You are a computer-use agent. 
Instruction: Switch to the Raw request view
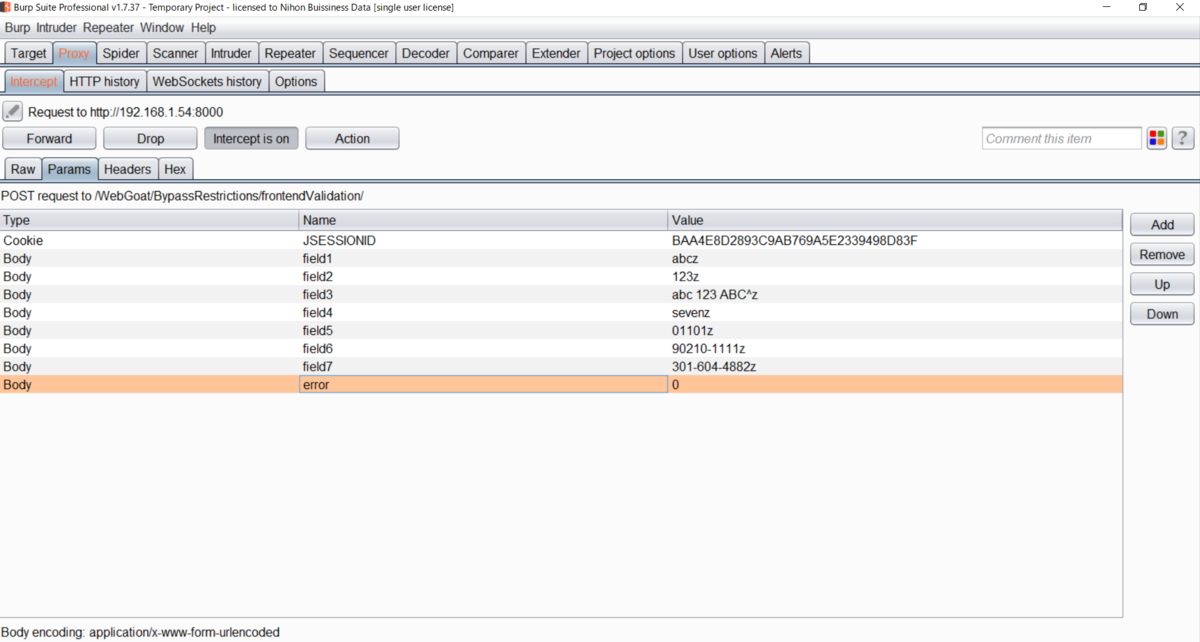(x=24, y=169)
